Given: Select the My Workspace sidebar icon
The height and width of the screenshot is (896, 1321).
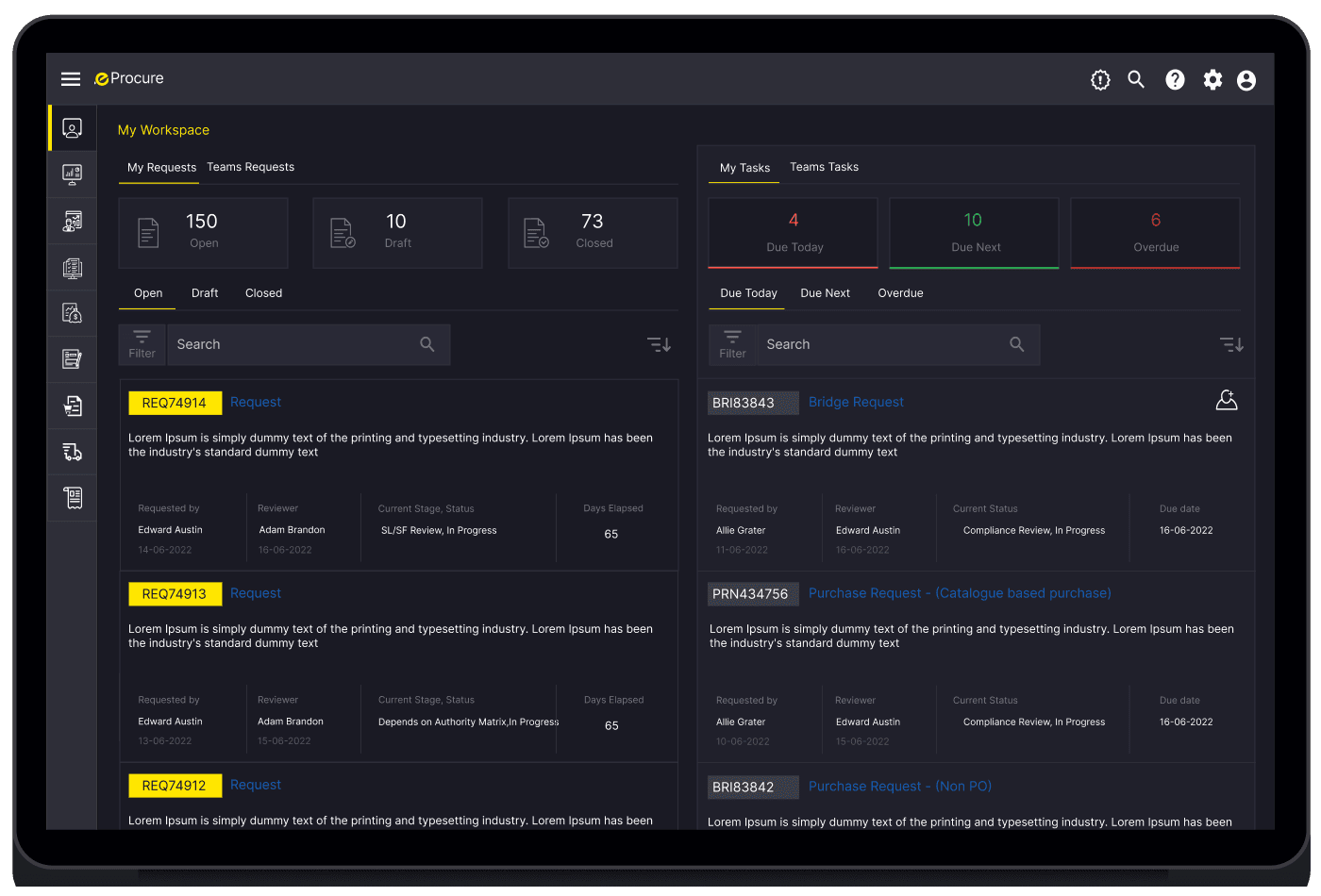Looking at the screenshot, I should click(73, 127).
